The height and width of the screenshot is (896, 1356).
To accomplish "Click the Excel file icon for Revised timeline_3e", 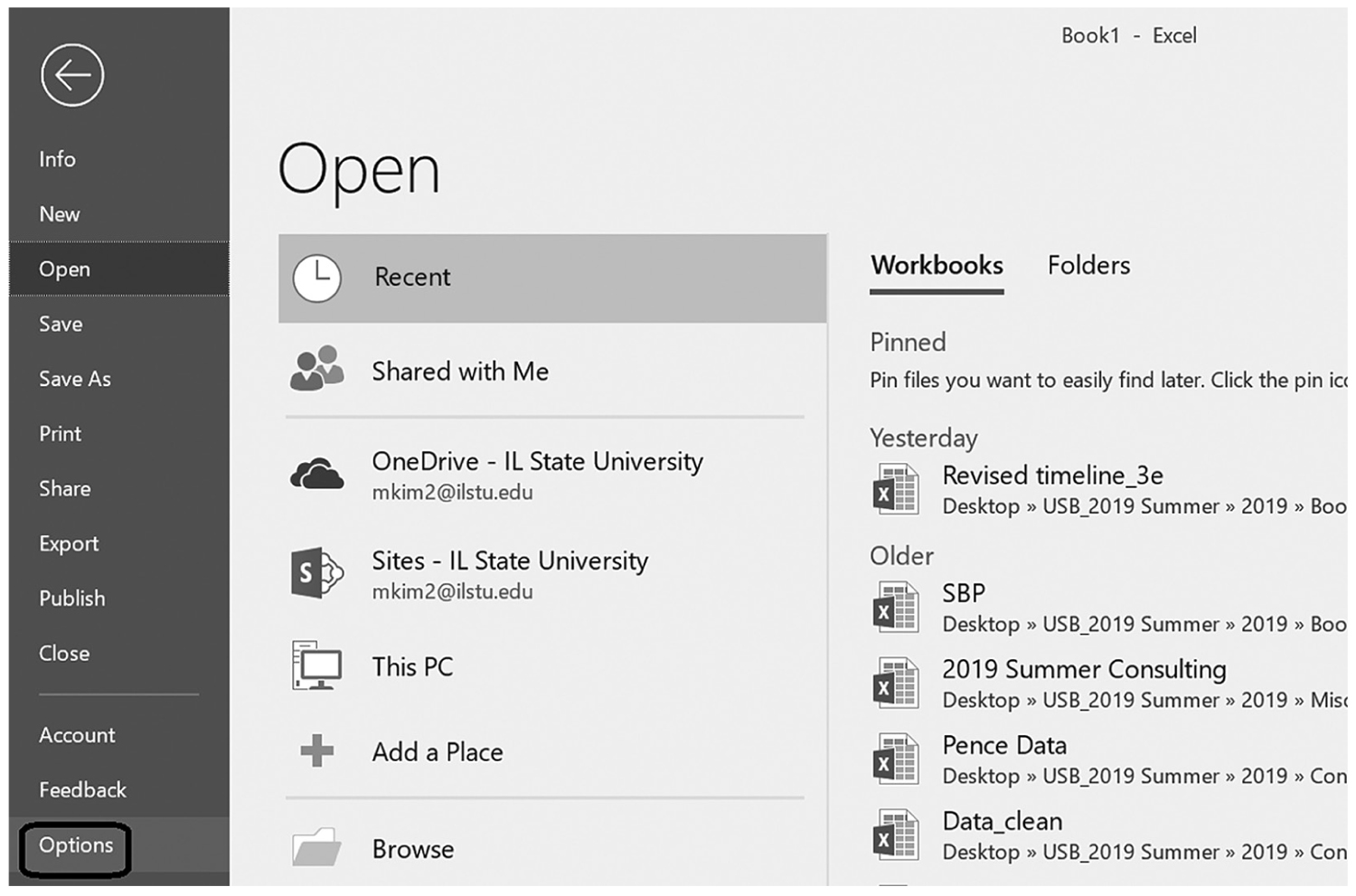I will tap(896, 489).
